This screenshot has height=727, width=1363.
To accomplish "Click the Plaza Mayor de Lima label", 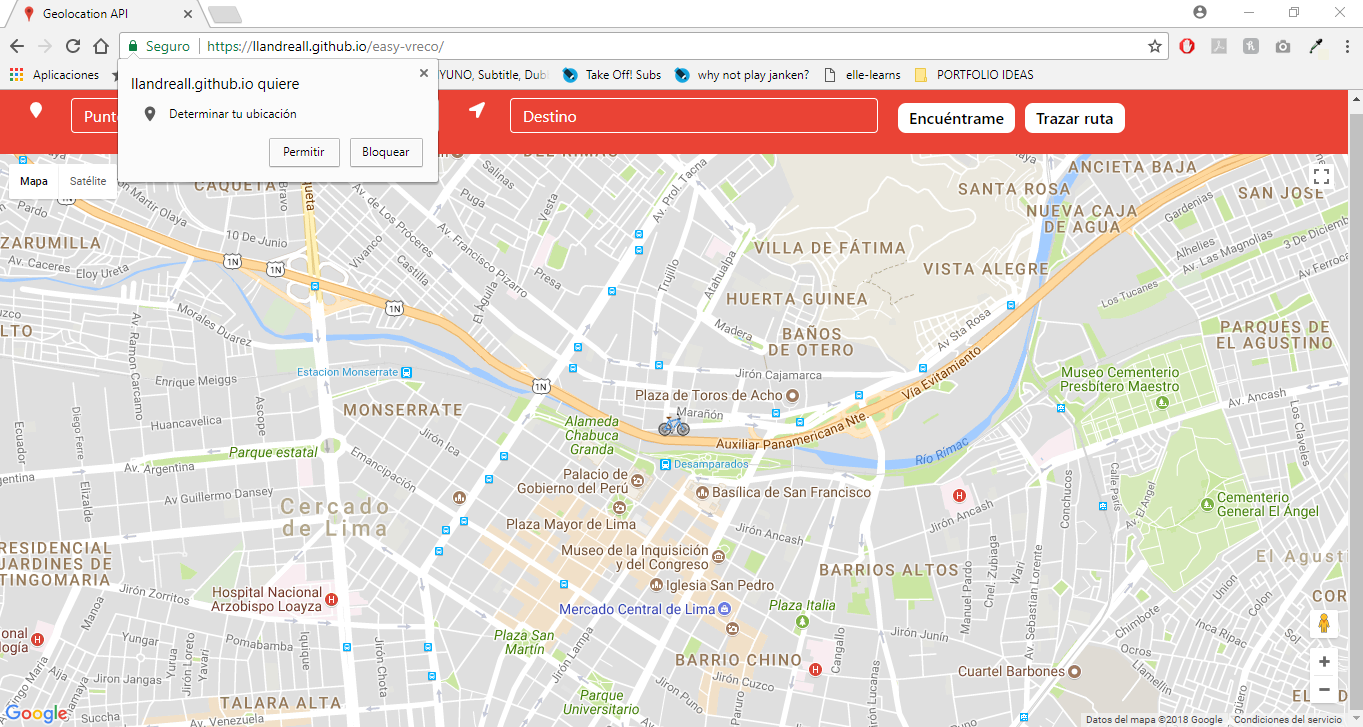I will pyautogui.click(x=570, y=524).
